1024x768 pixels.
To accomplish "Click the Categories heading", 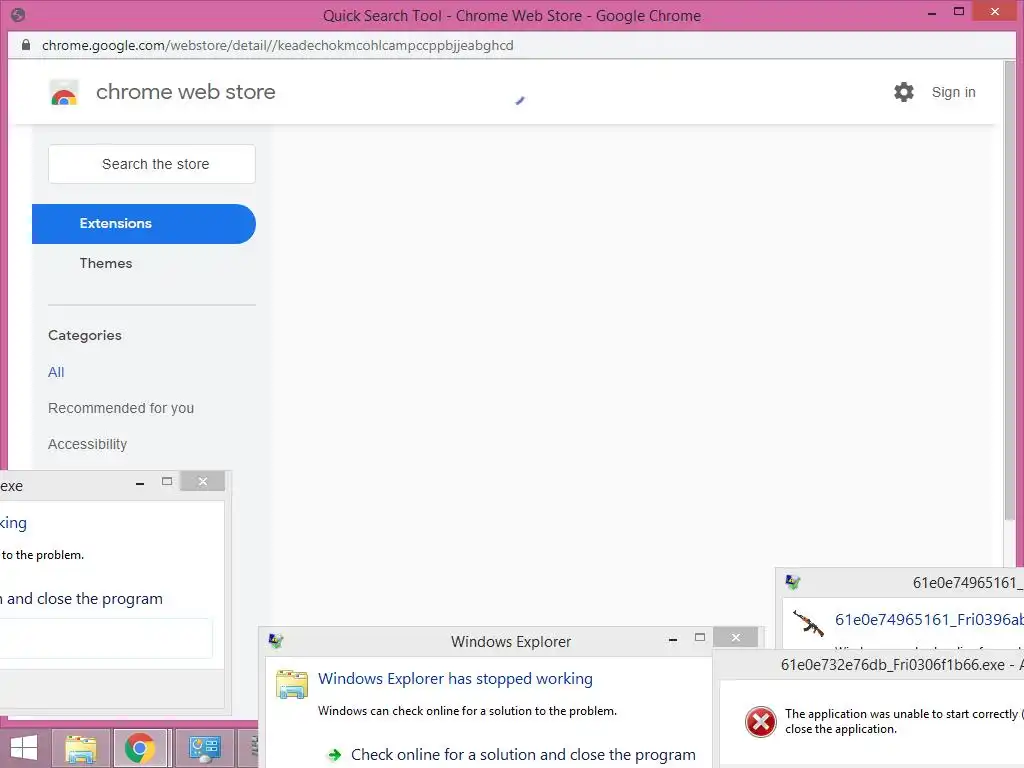I will click(x=85, y=335).
